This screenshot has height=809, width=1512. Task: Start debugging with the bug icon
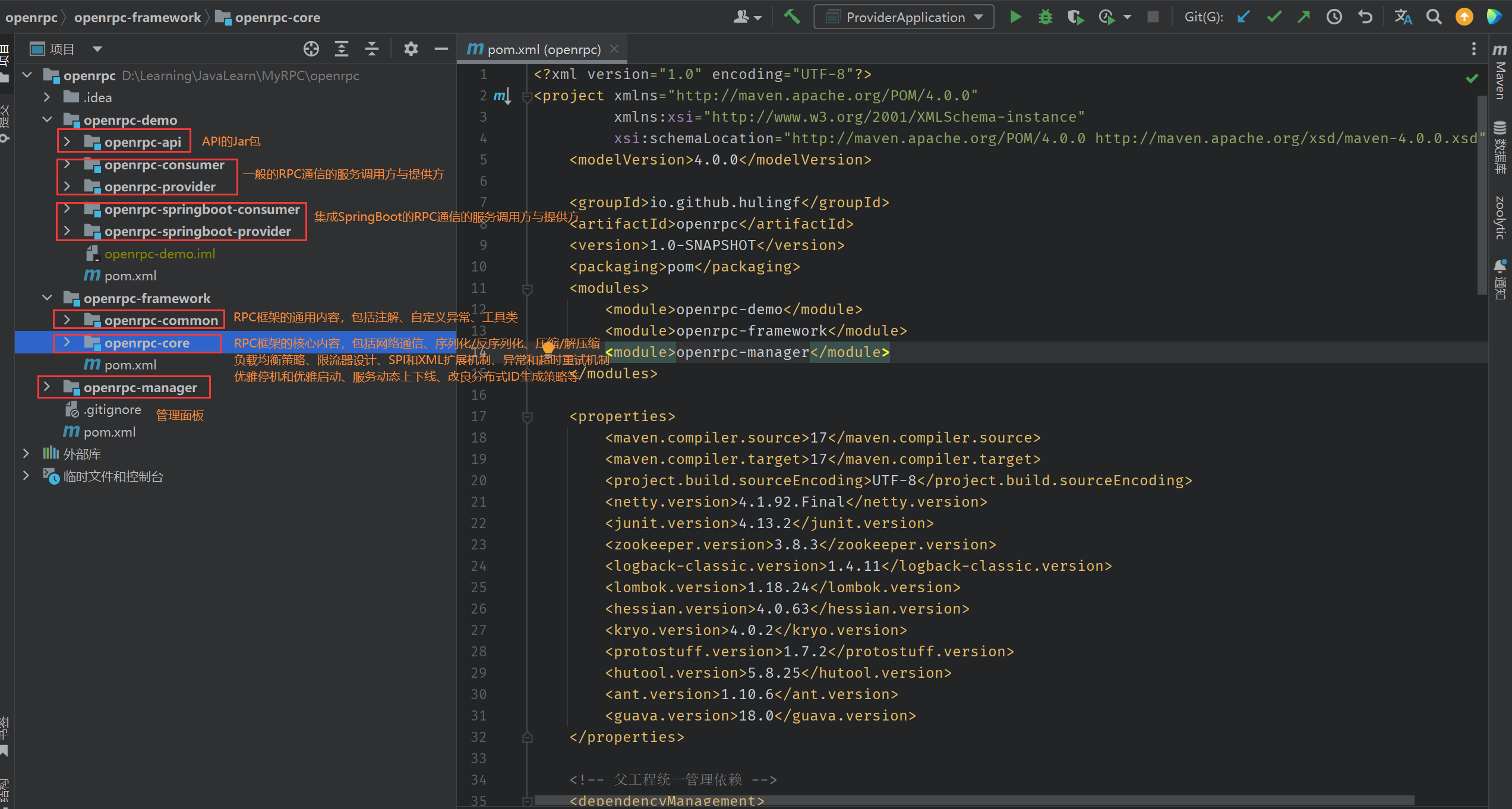(x=1045, y=17)
